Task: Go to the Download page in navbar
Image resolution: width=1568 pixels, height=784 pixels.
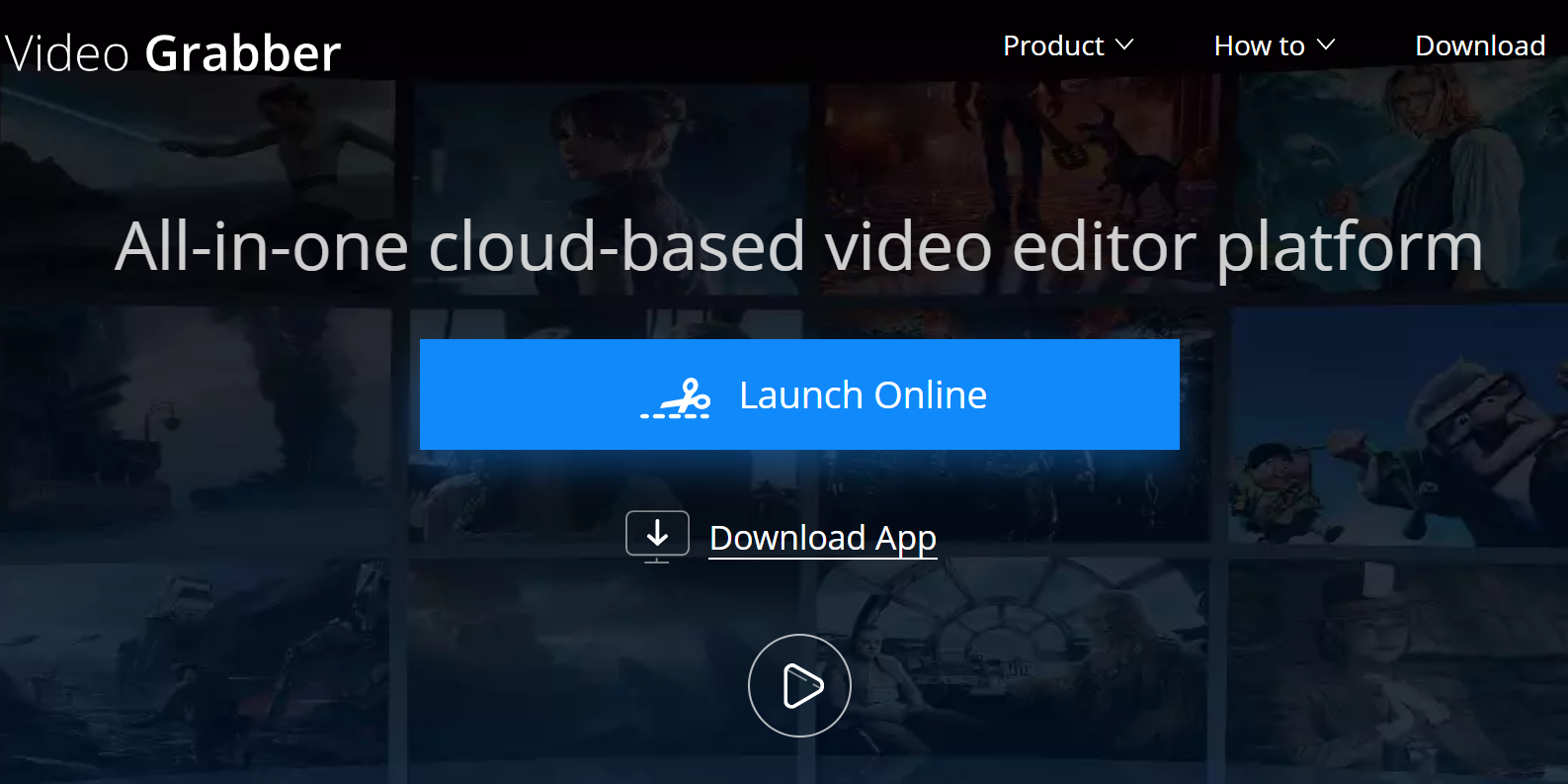Action: (x=1480, y=45)
